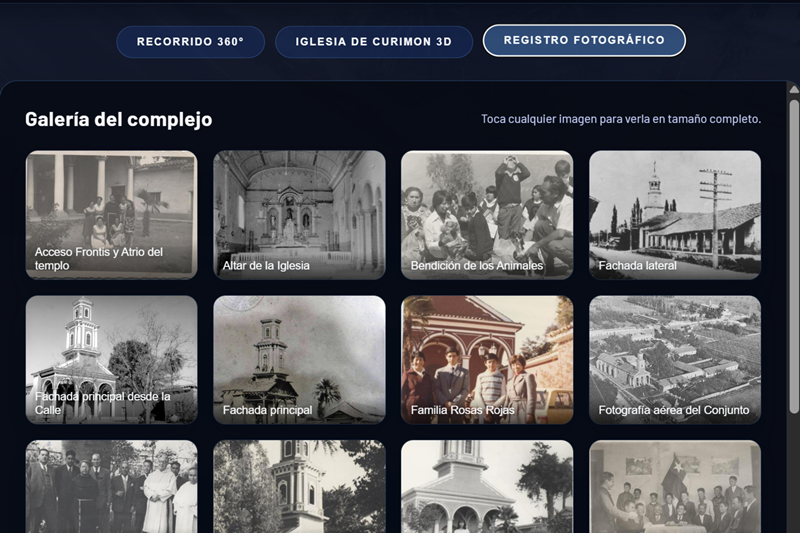
Task: Open the Familia Rosas Rojas photo
Action: 487,359
